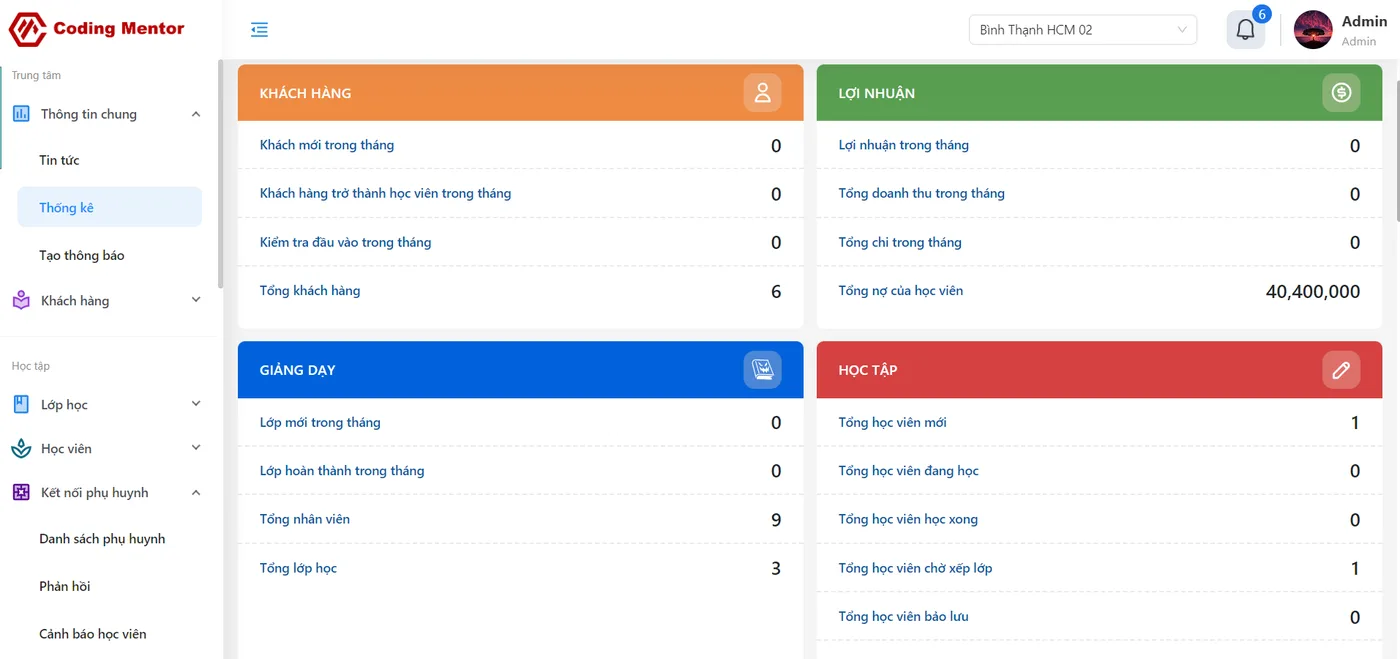This screenshot has width=1400, height=659.
Task: Expand the Học viên menu chevron
Action: point(196,448)
